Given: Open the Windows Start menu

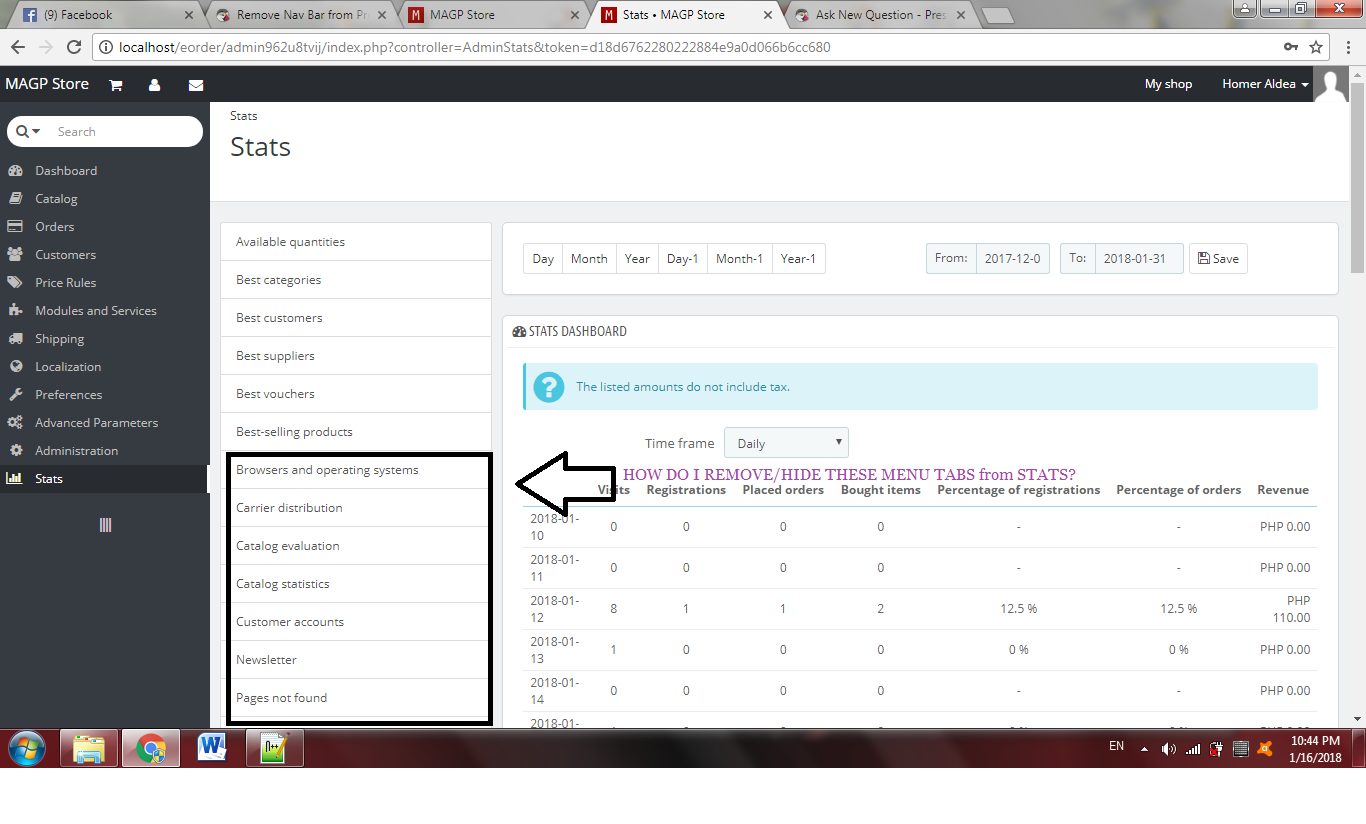Looking at the screenshot, I should tap(27, 748).
